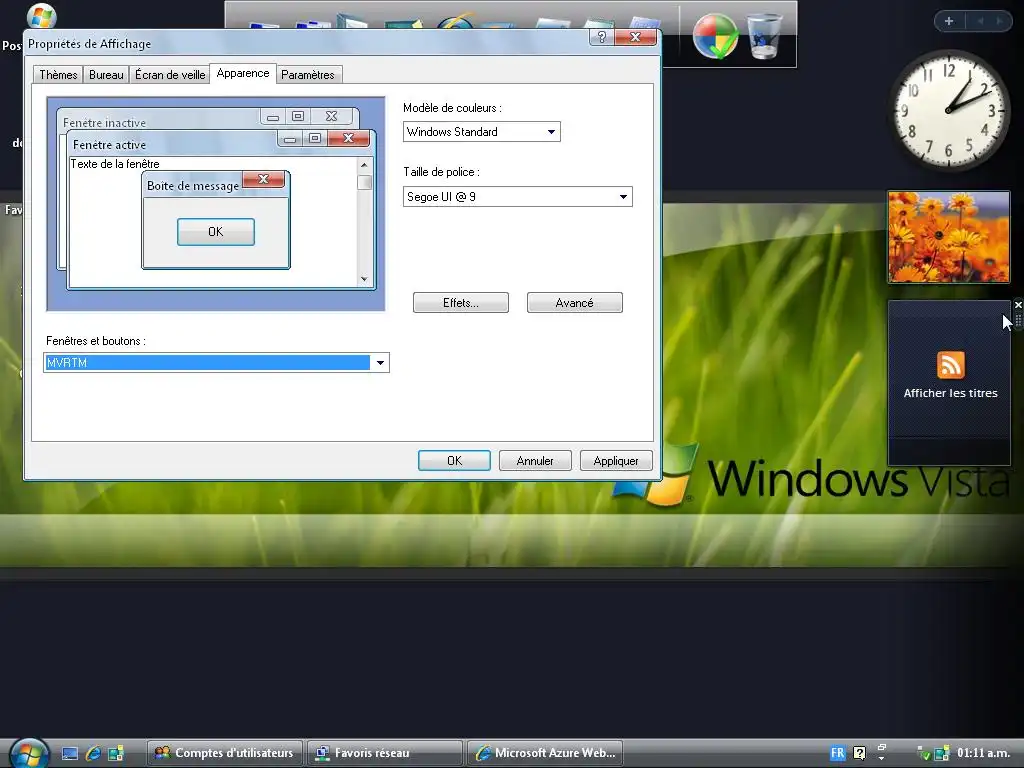Open the FR language indicator in tray

click(837, 753)
